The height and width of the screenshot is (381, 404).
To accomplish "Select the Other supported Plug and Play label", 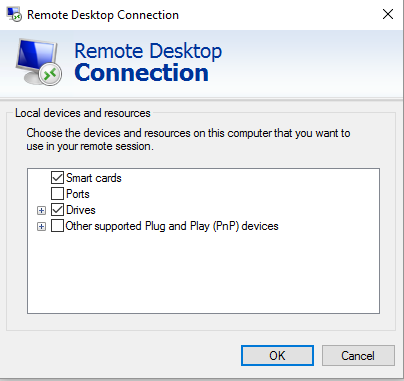I will [172, 226].
